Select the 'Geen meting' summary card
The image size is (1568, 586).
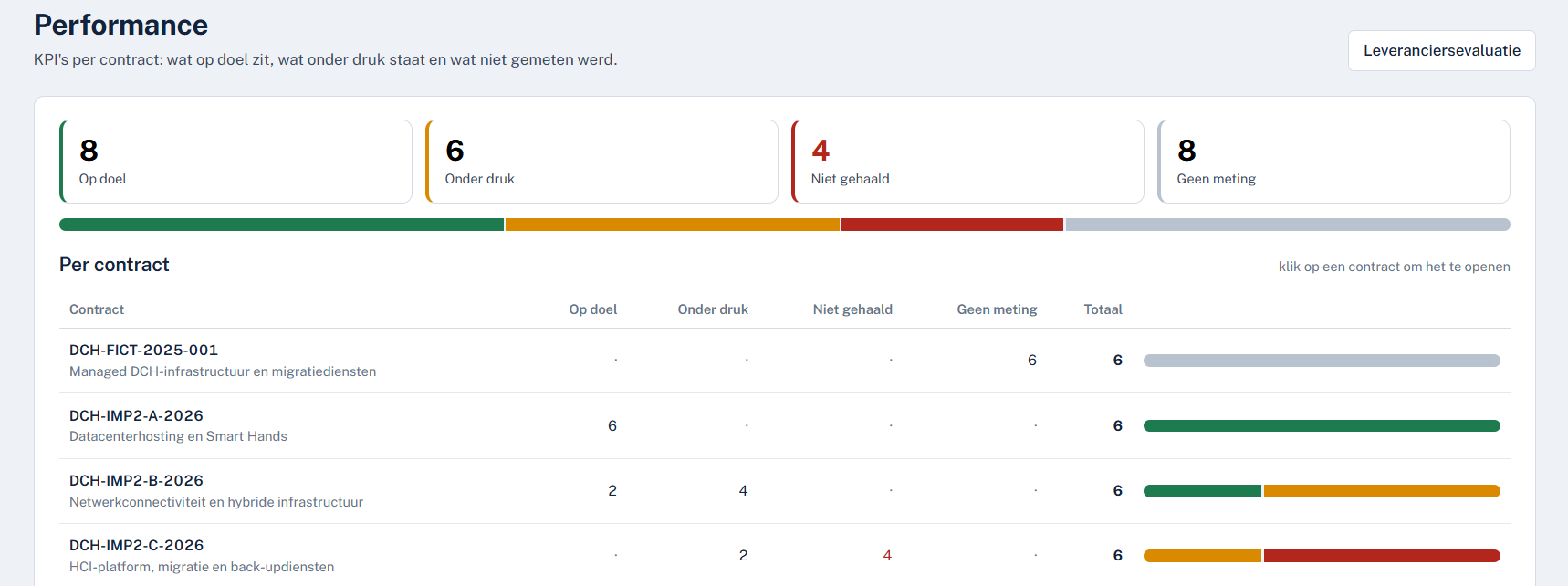[x=1333, y=162]
